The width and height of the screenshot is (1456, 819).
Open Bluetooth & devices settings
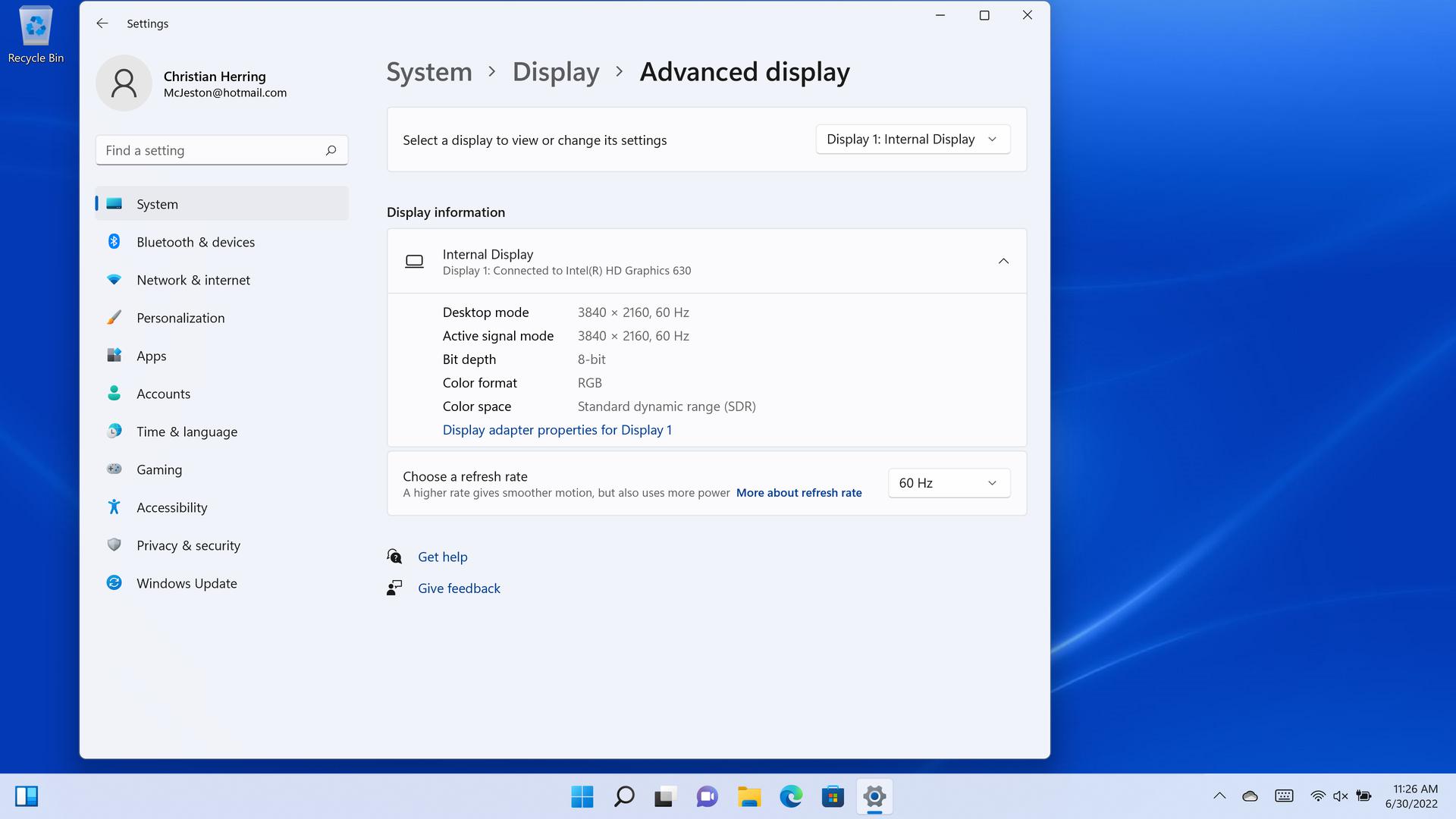(x=222, y=241)
